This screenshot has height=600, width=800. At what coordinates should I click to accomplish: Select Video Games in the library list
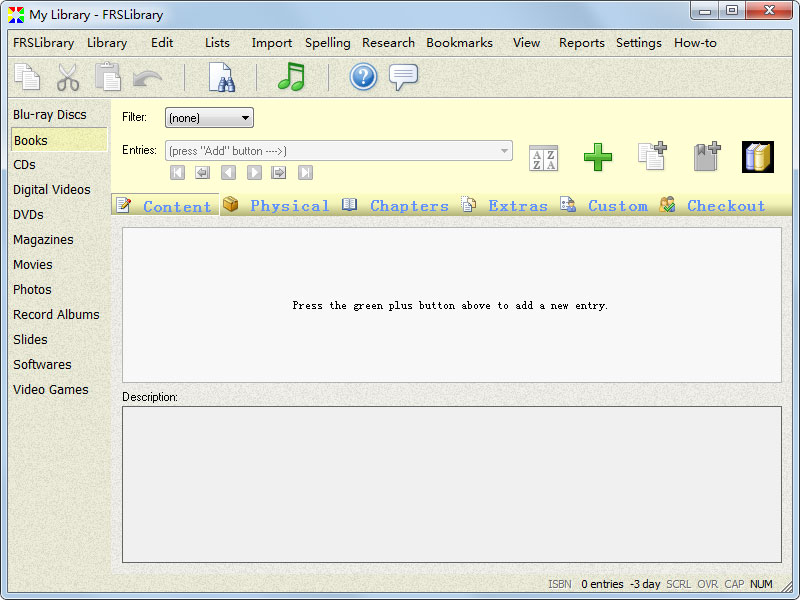coord(51,390)
